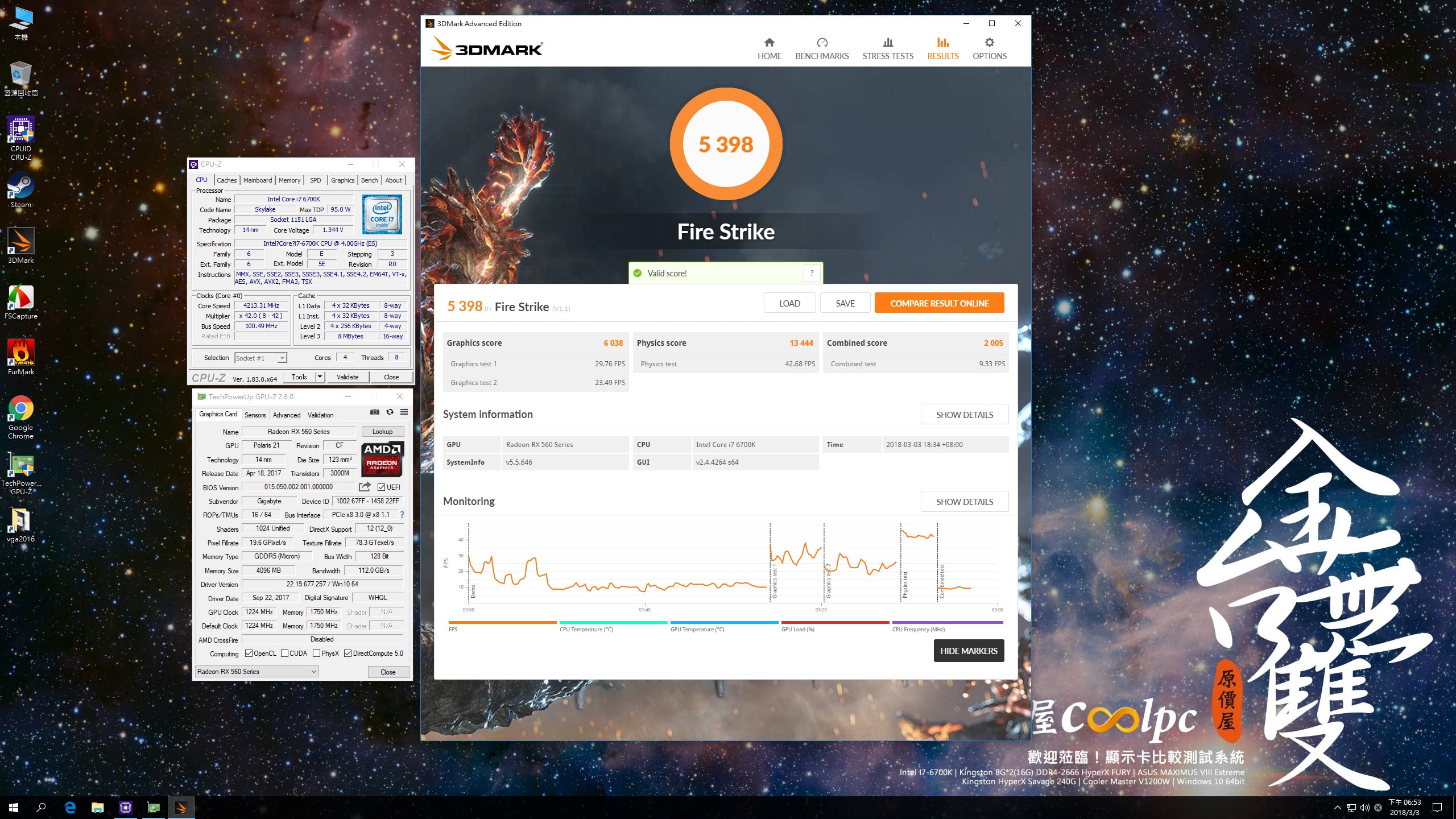
Task: Click CPU Temperature legend bar
Action: (x=613, y=622)
